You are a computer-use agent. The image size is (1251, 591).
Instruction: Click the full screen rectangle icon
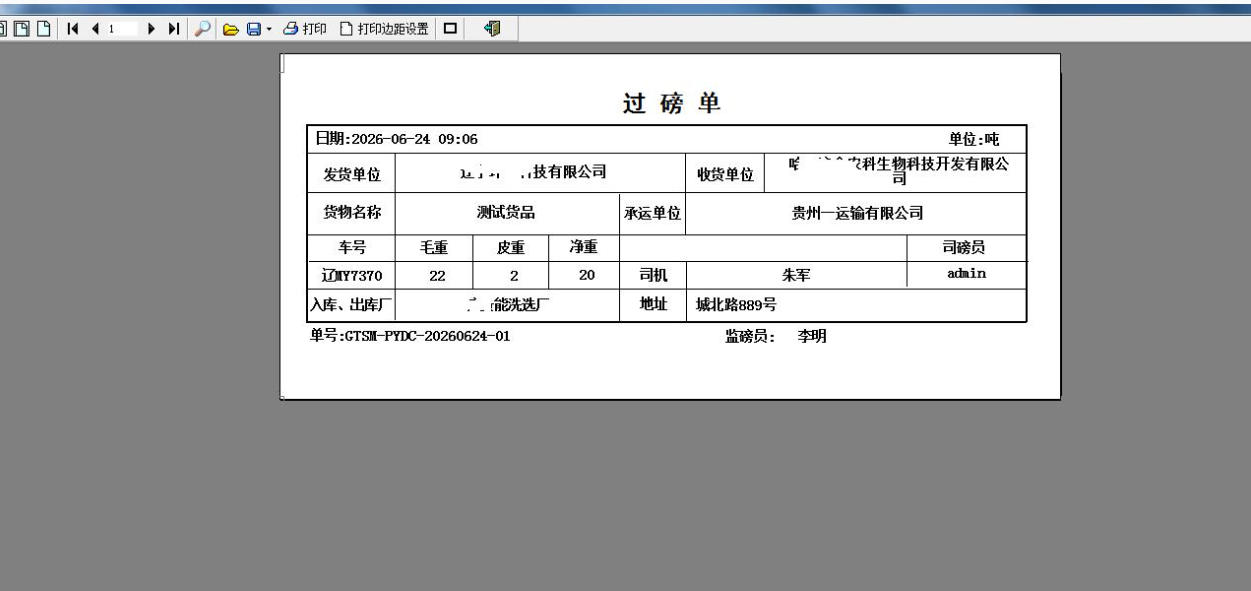tap(450, 30)
